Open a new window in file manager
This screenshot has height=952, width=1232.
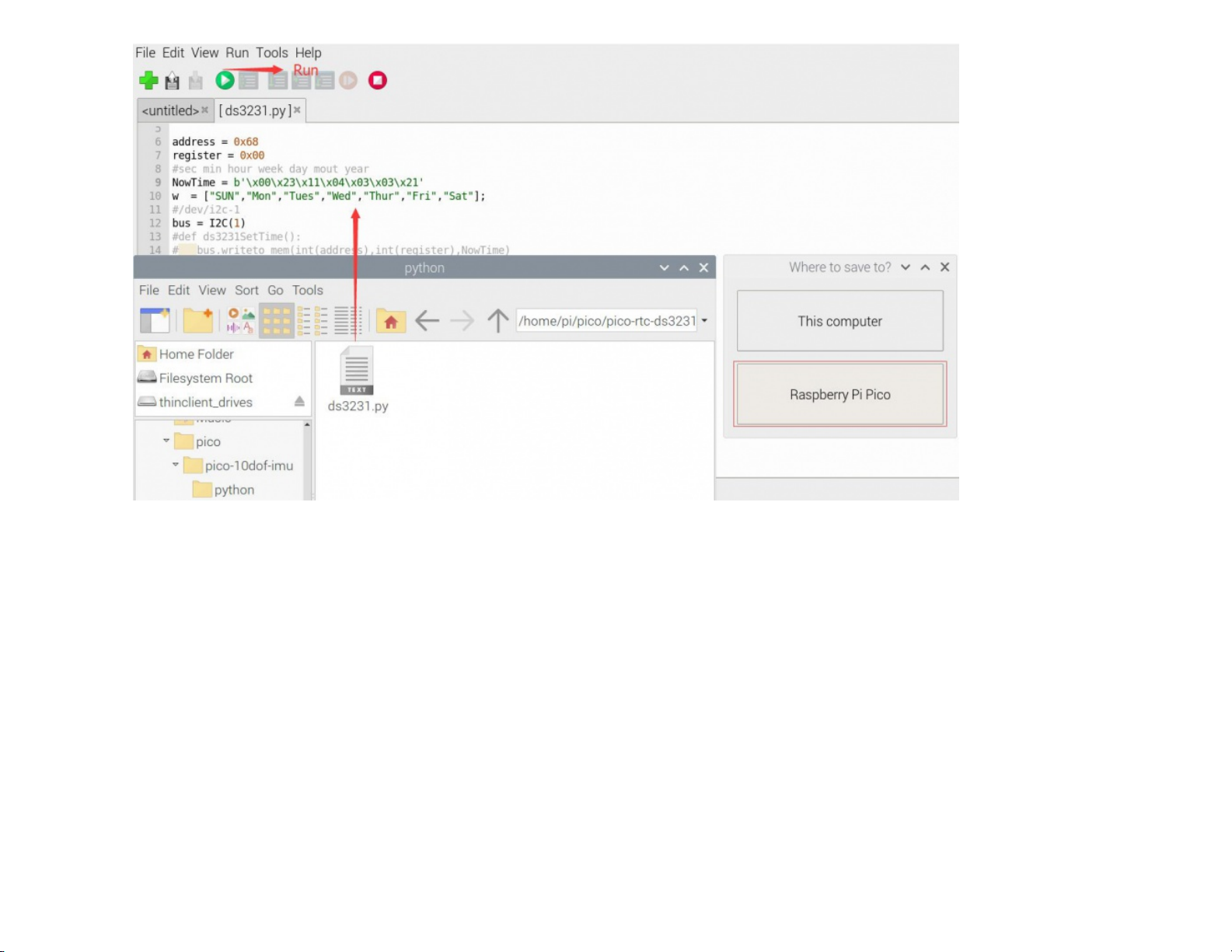point(155,320)
